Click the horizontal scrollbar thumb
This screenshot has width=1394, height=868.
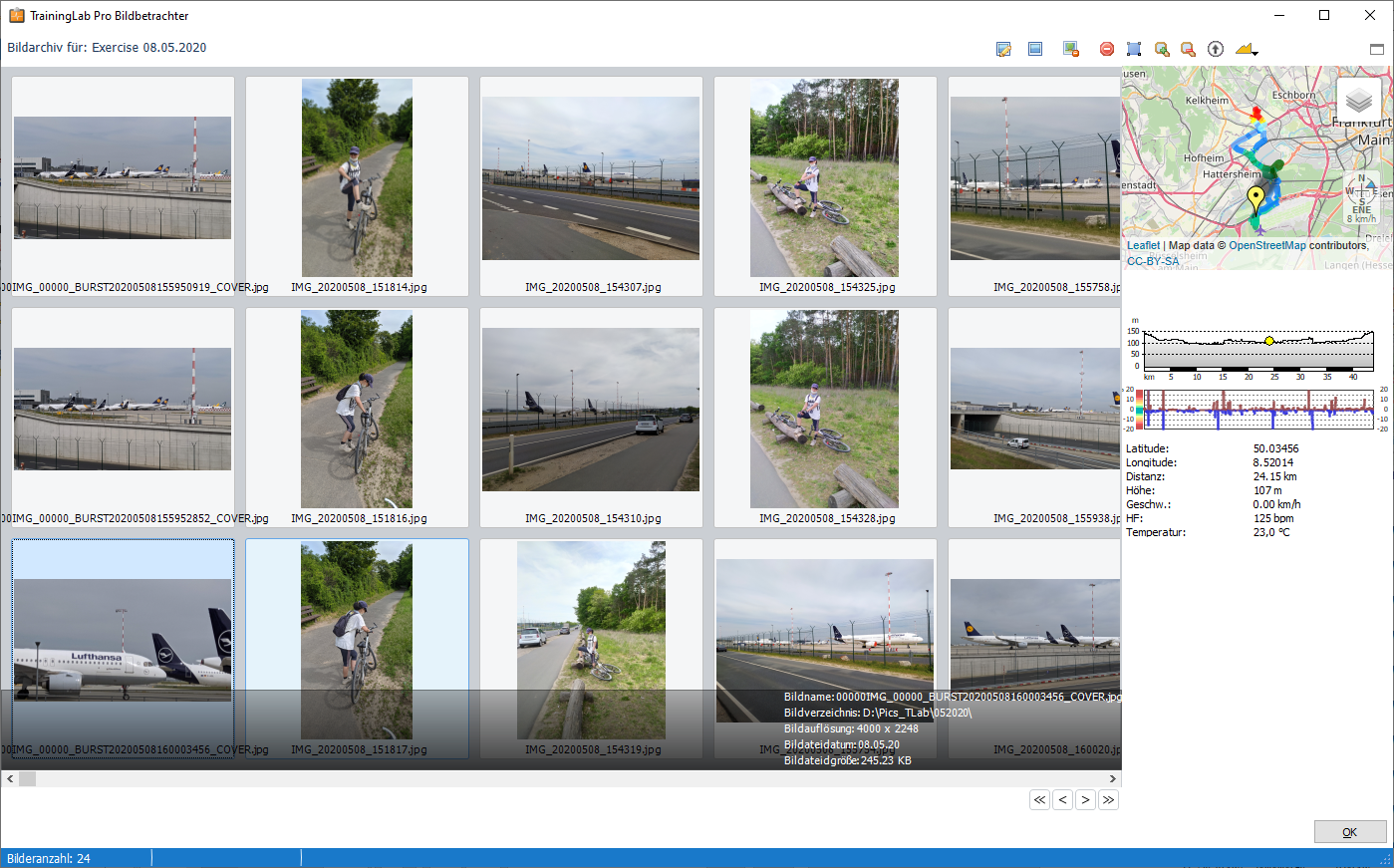28,778
